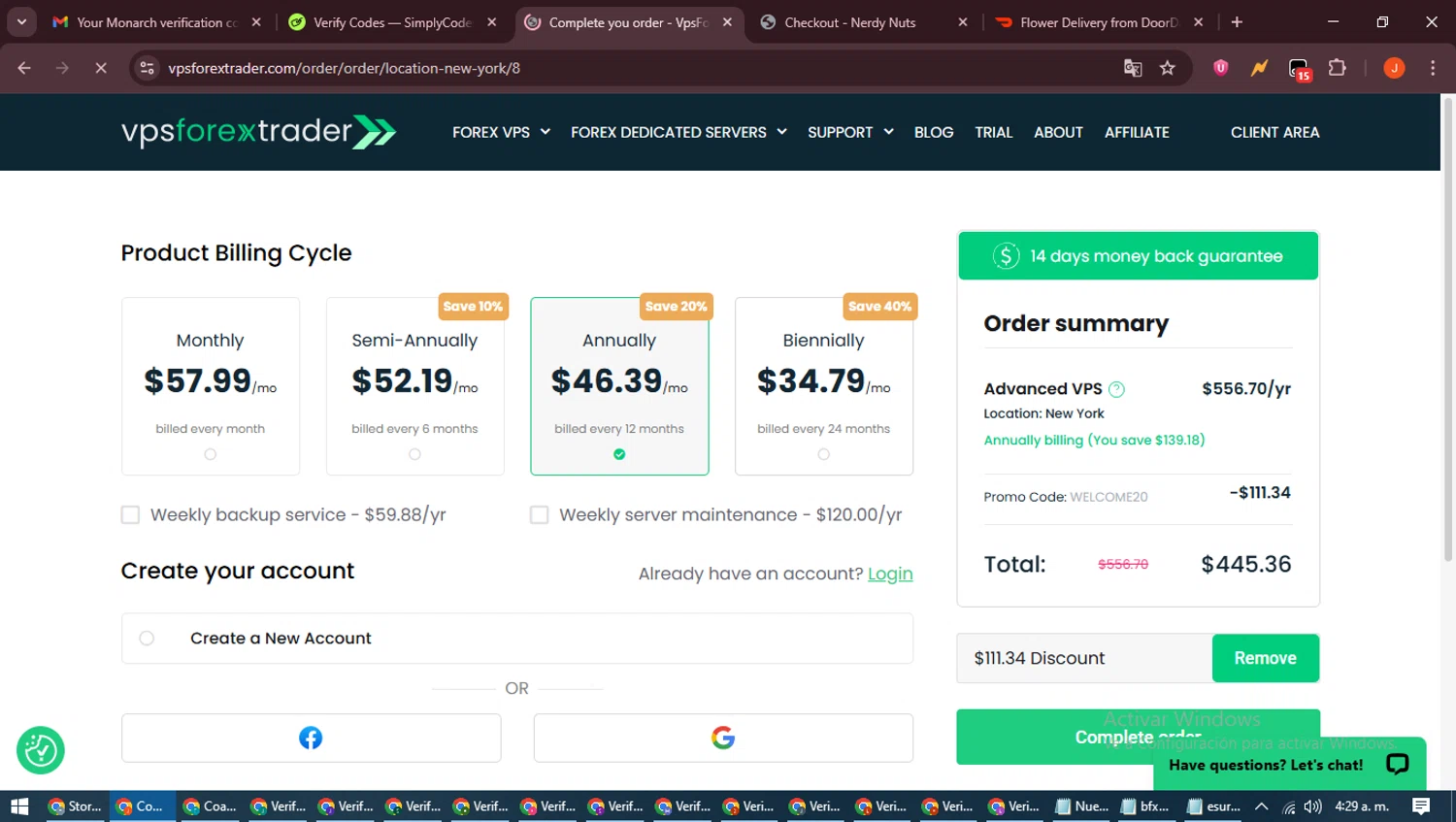The height and width of the screenshot is (822, 1456).
Task: Click the vpsforextrader logo
Action: (258, 132)
